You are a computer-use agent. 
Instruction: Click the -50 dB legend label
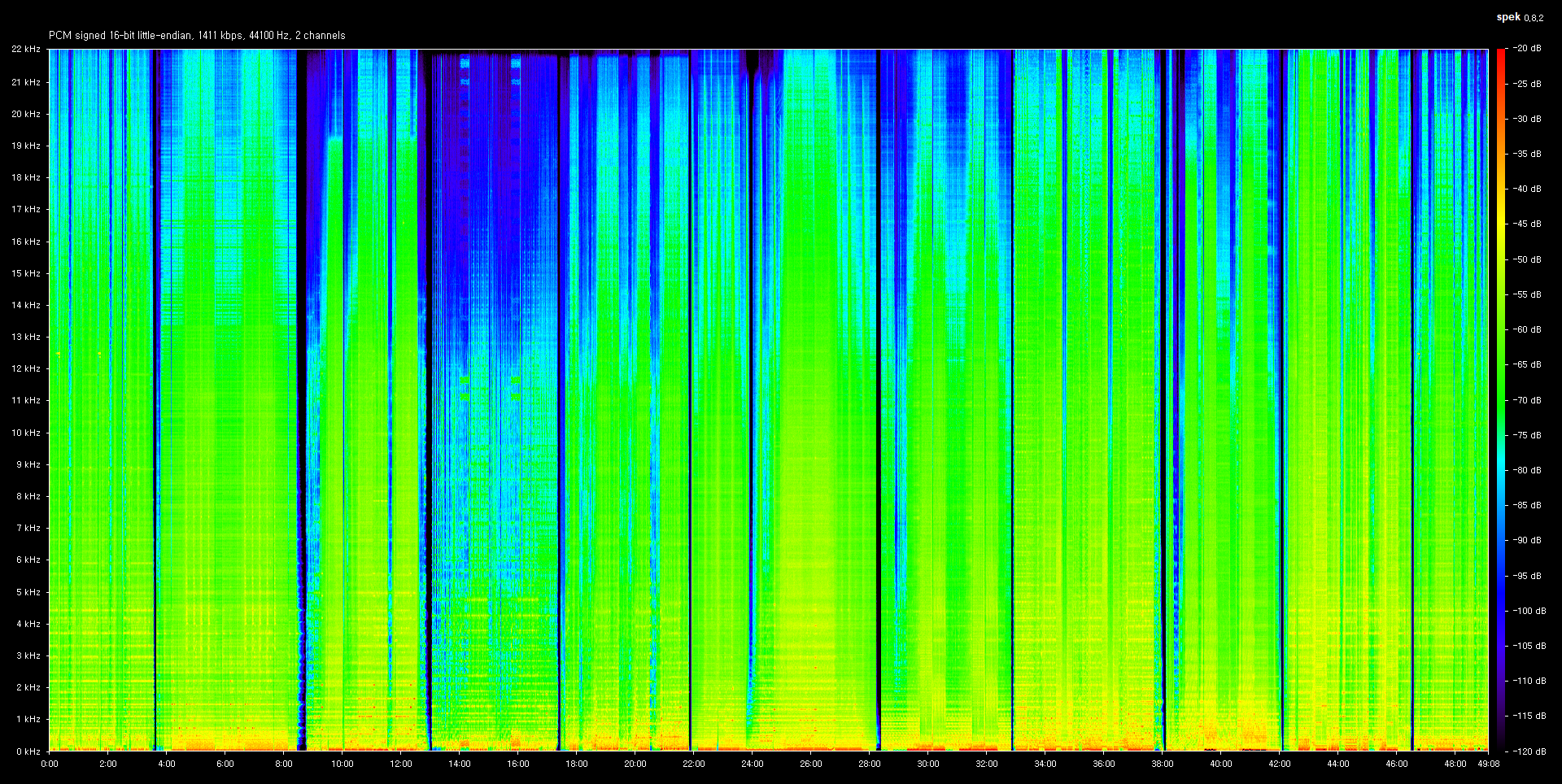click(x=1527, y=259)
